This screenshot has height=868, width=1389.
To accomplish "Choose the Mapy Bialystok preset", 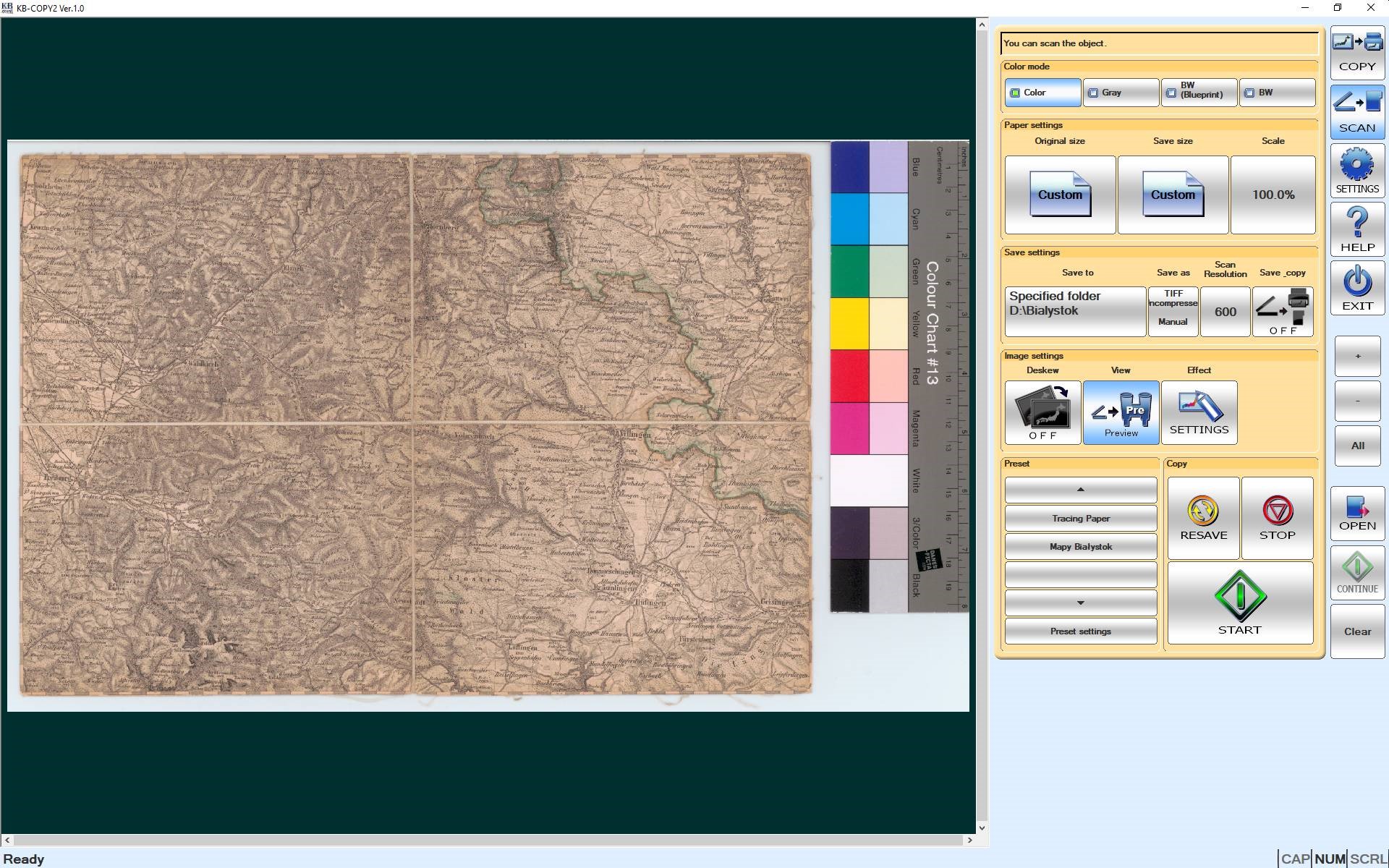I will coord(1080,547).
